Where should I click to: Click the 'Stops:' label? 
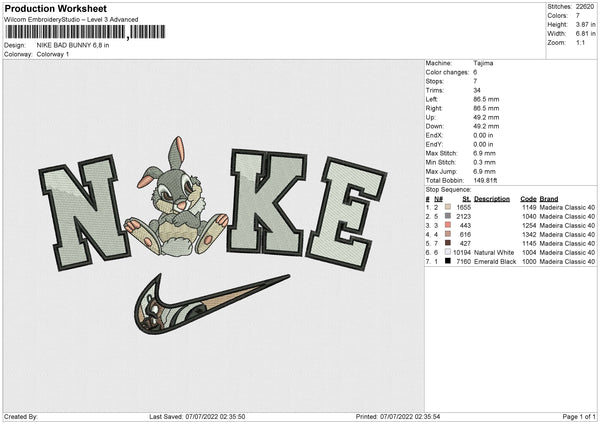click(x=434, y=81)
